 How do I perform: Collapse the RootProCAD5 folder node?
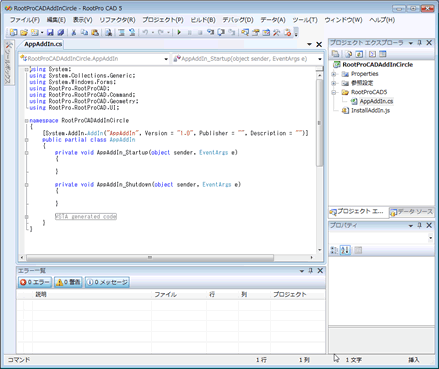pyautogui.click(x=334, y=92)
